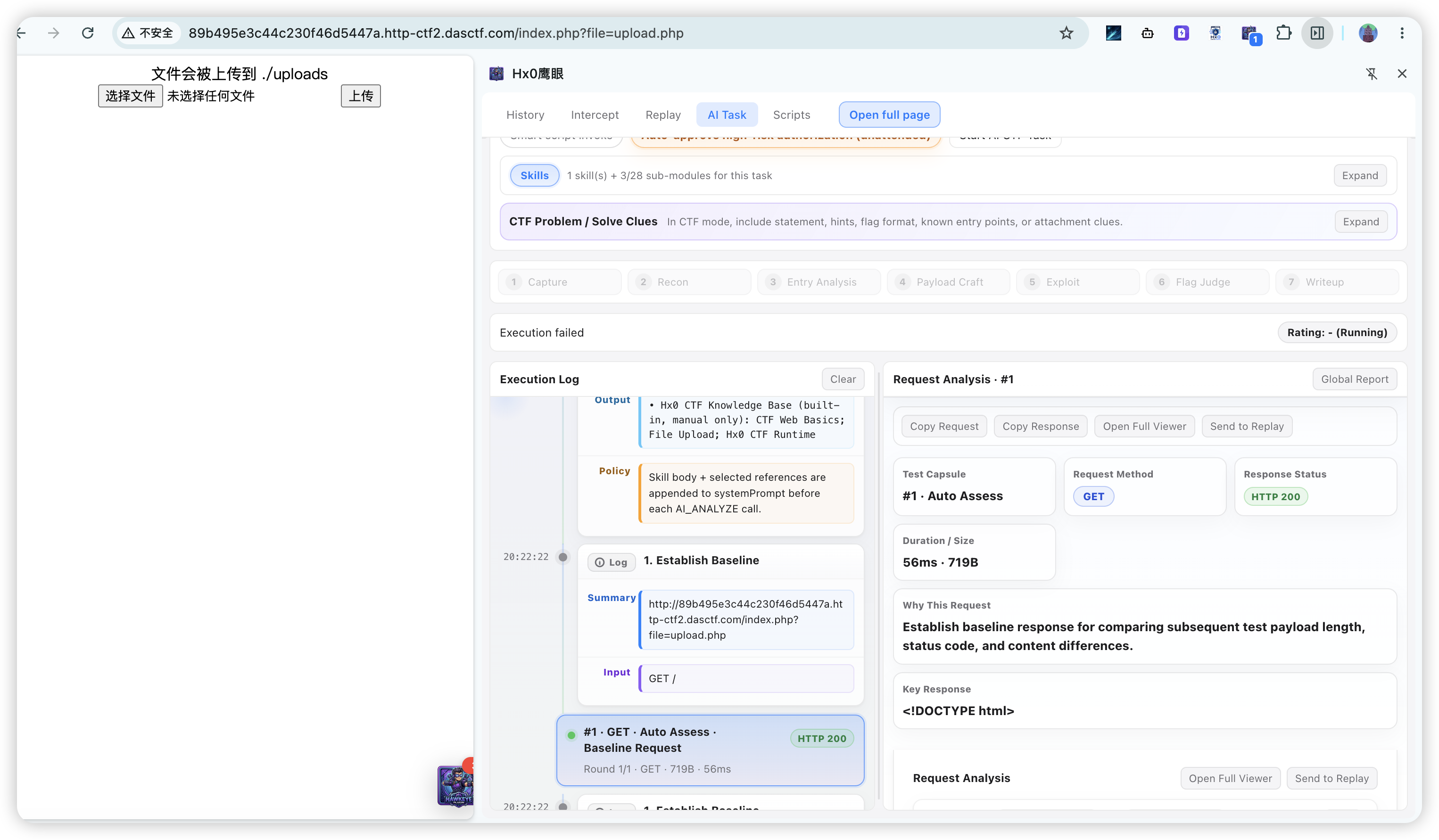This screenshot has height=840, width=1439.
Task: Open the Extensions puzzle menu
Action: tap(1283, 33)
